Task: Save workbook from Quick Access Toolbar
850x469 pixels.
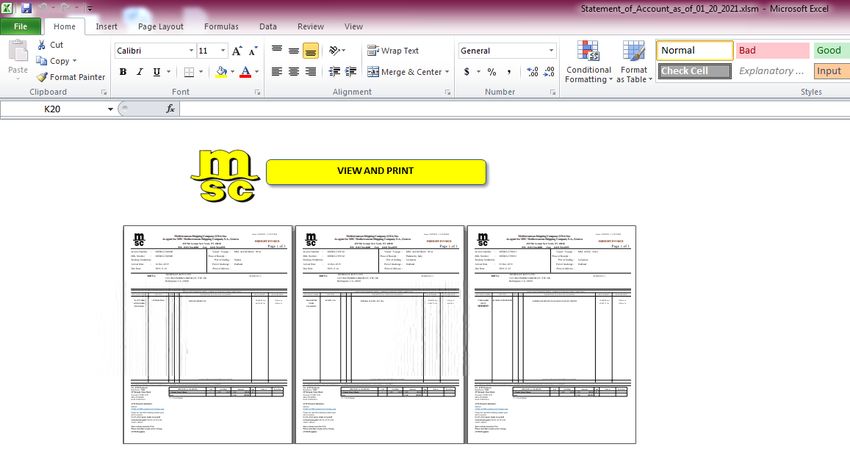Action: [26, 8]
